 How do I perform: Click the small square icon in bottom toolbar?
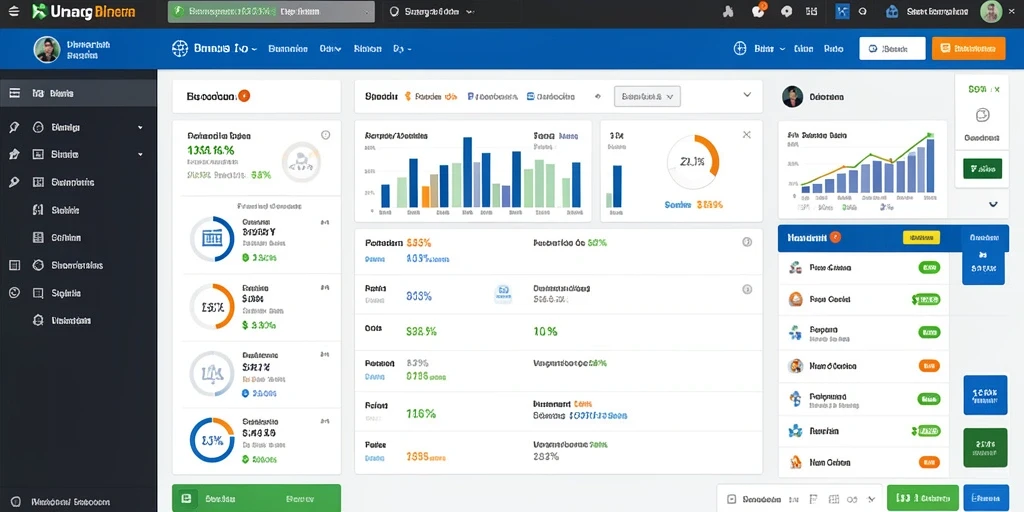731,498
